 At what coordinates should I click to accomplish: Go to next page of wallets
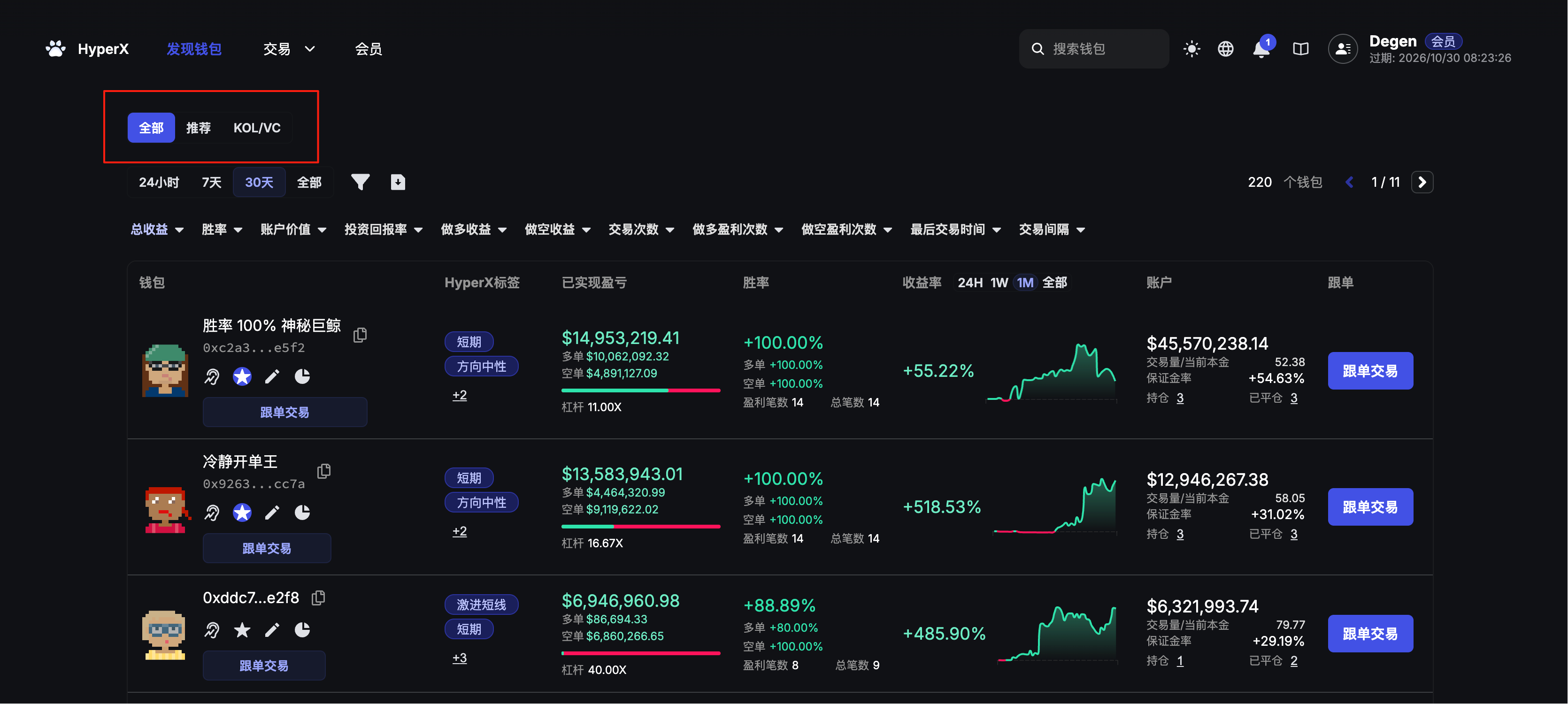point(1422,182)
